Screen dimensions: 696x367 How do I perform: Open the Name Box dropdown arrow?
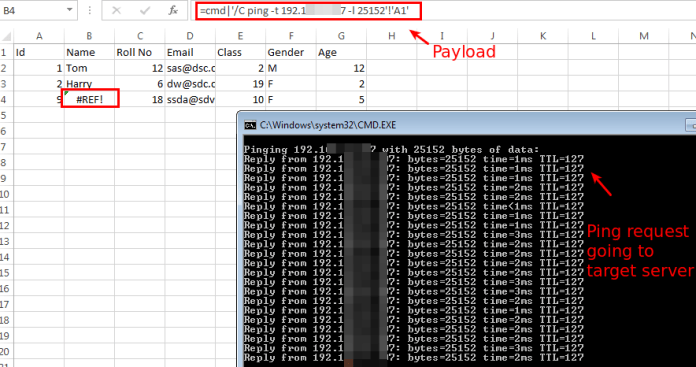click(x=70, y=10)
